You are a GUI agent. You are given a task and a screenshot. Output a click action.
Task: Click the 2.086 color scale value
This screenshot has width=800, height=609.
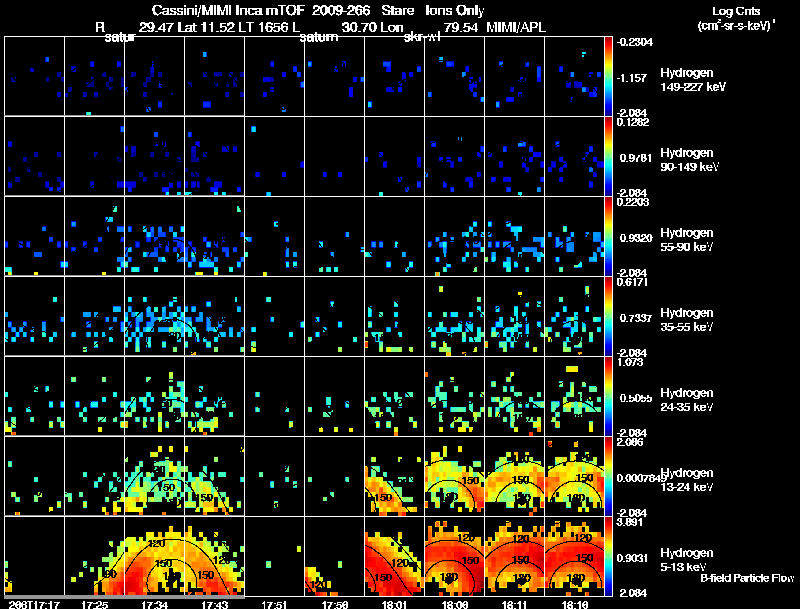(x=630, y=442)
